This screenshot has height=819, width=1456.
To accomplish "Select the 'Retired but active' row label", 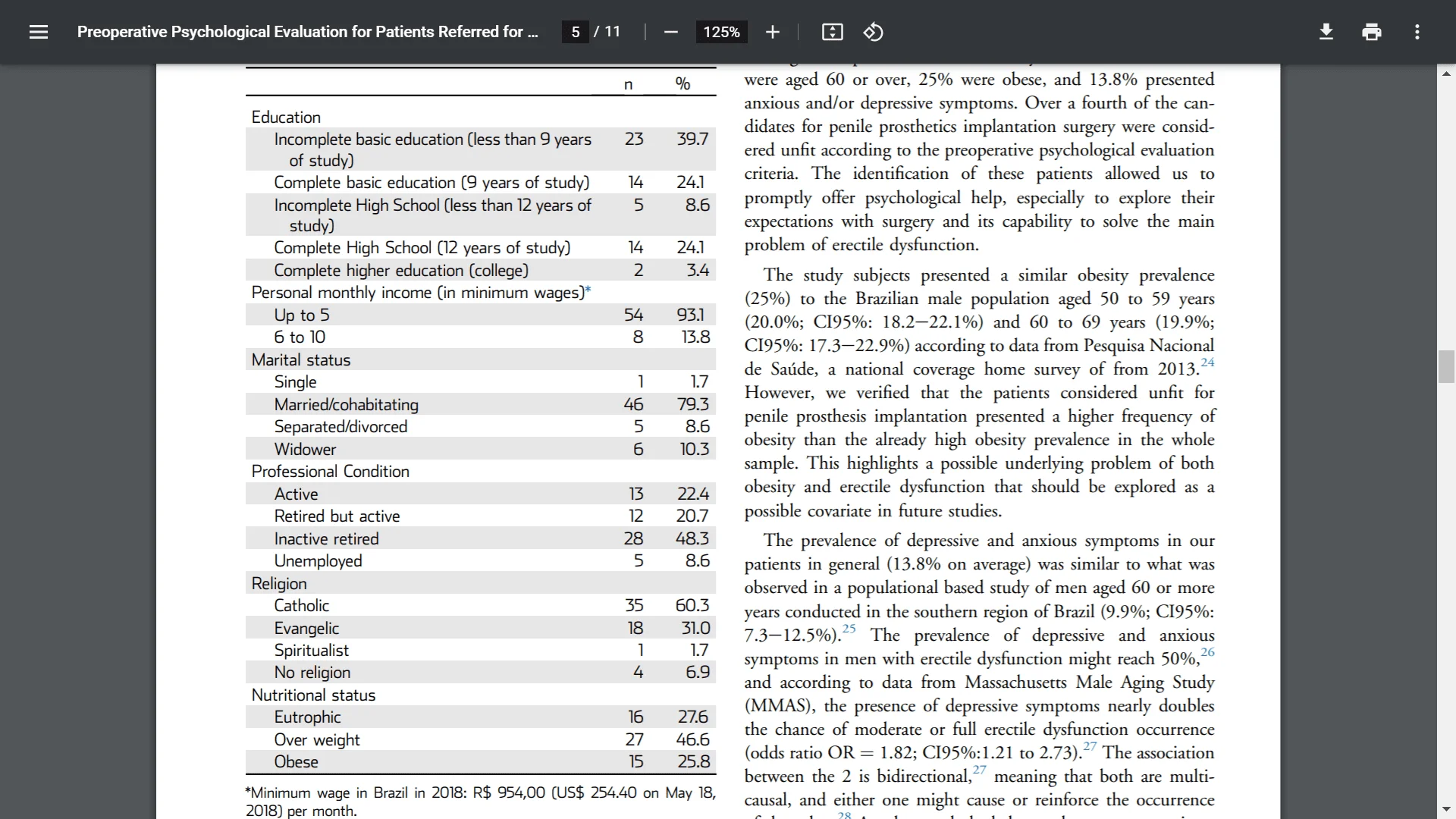I will pos(337,516).
